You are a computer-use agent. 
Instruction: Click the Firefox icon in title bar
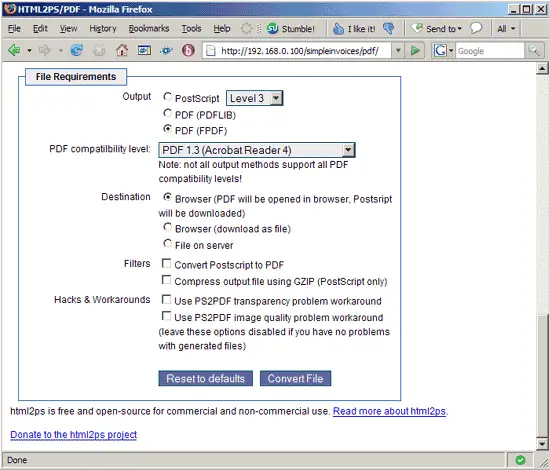pos(10,9)
